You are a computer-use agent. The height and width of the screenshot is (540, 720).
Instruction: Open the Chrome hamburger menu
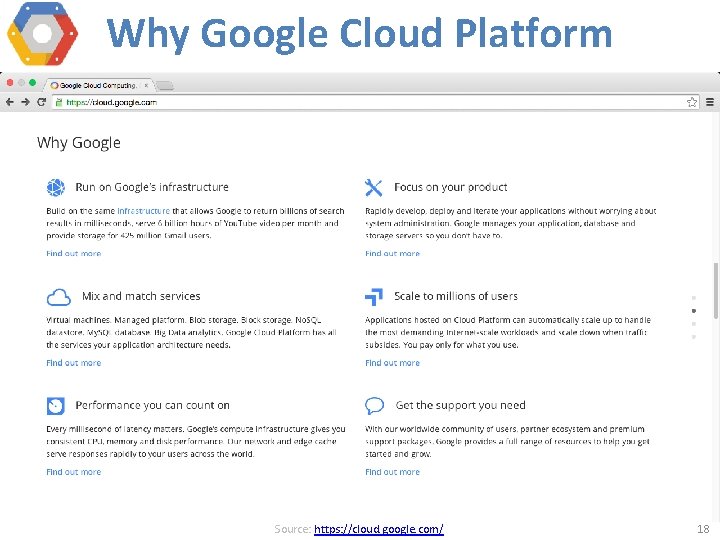710,102
